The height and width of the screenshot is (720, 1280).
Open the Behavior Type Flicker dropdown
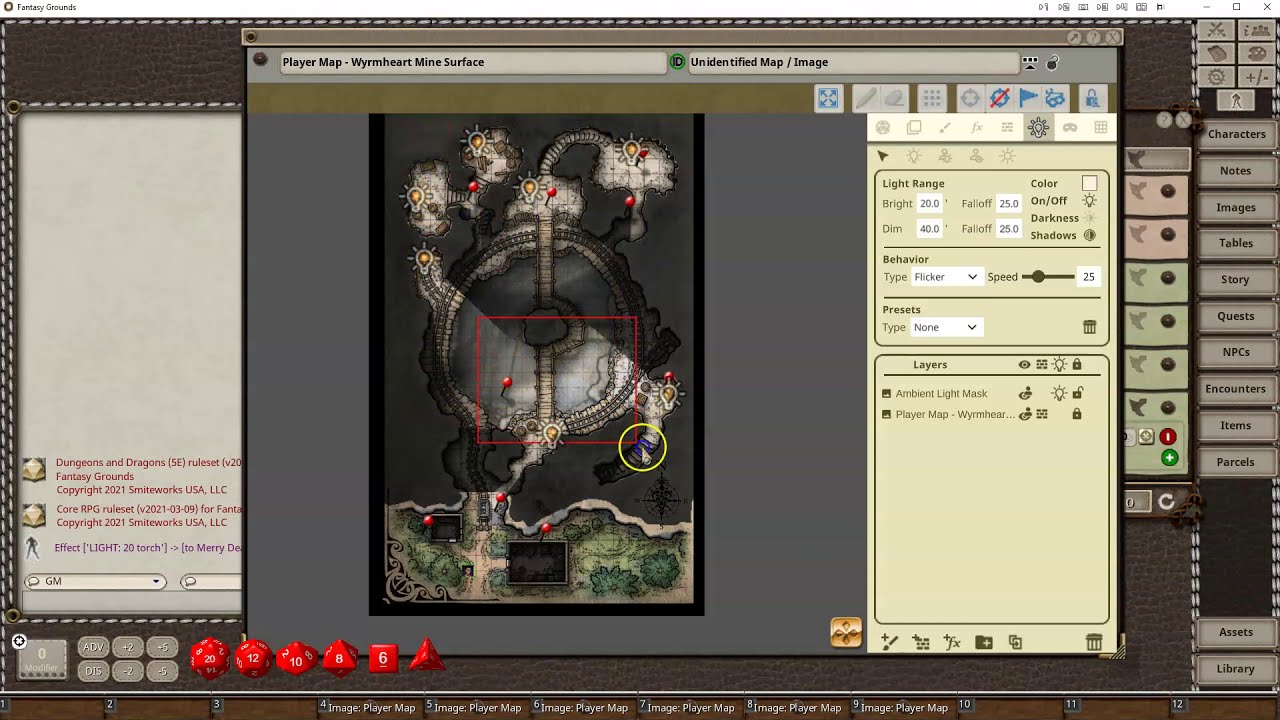coord(945,277)
